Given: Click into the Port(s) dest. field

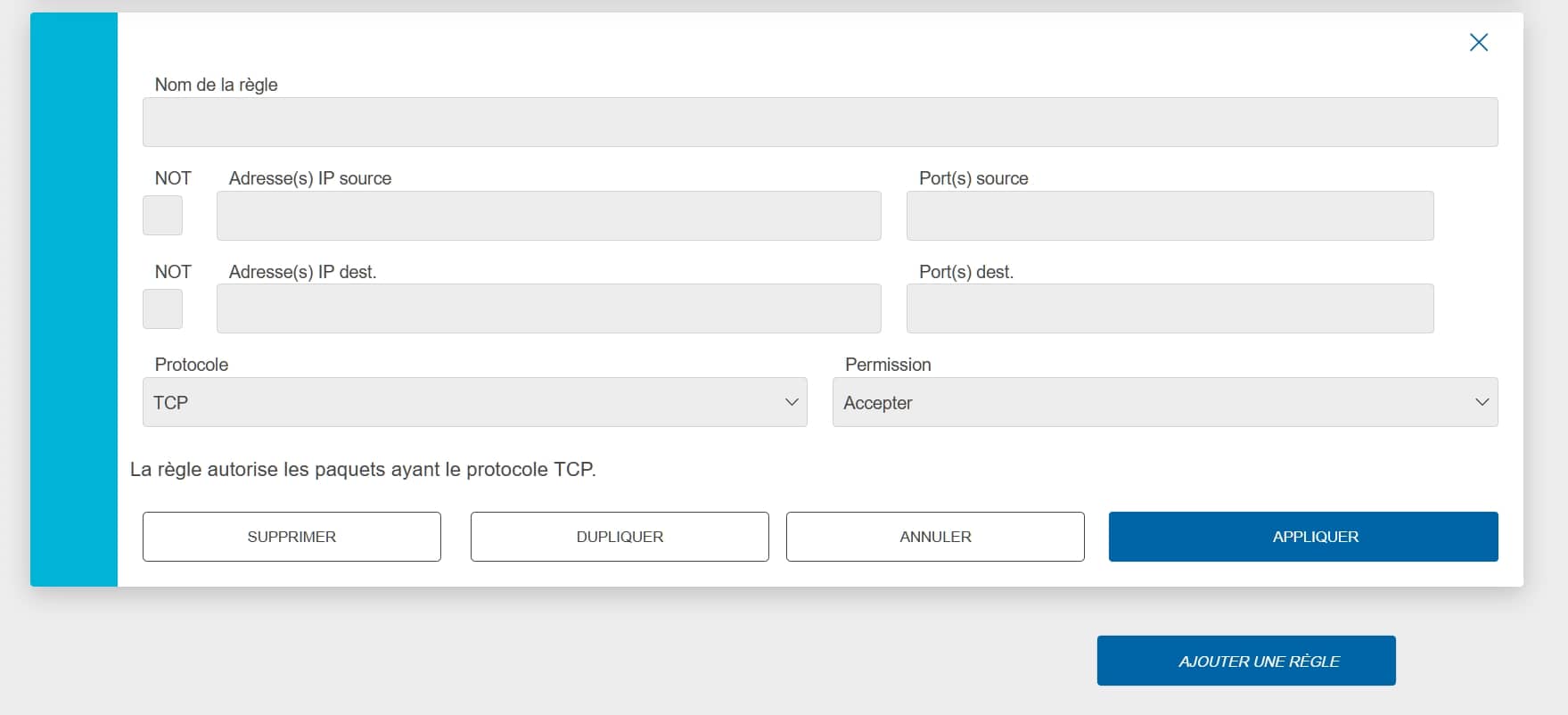Looking at the screenshot, I should click(x=1170, y=308).
